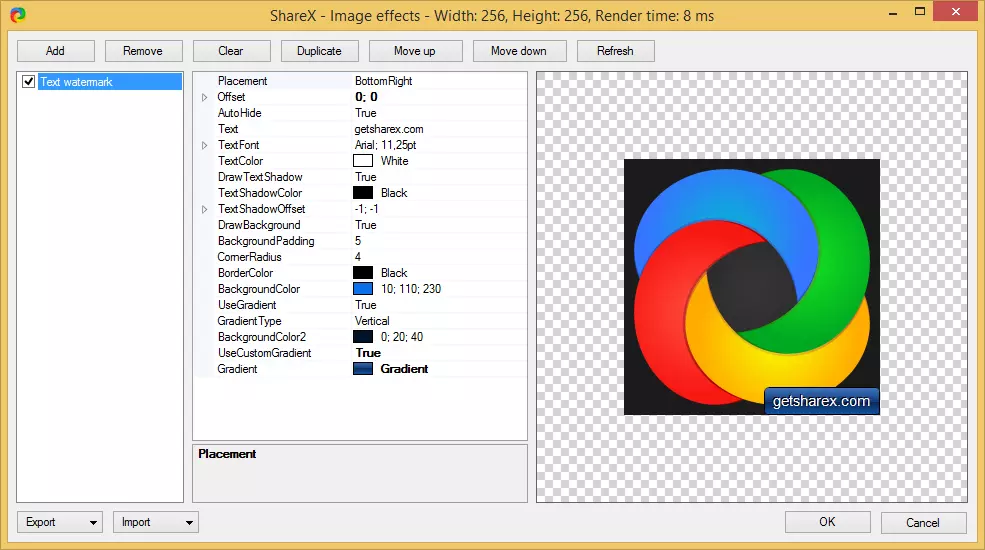Click the BackgroundColor2 dark swatch
985x550 pixels.
363,337
